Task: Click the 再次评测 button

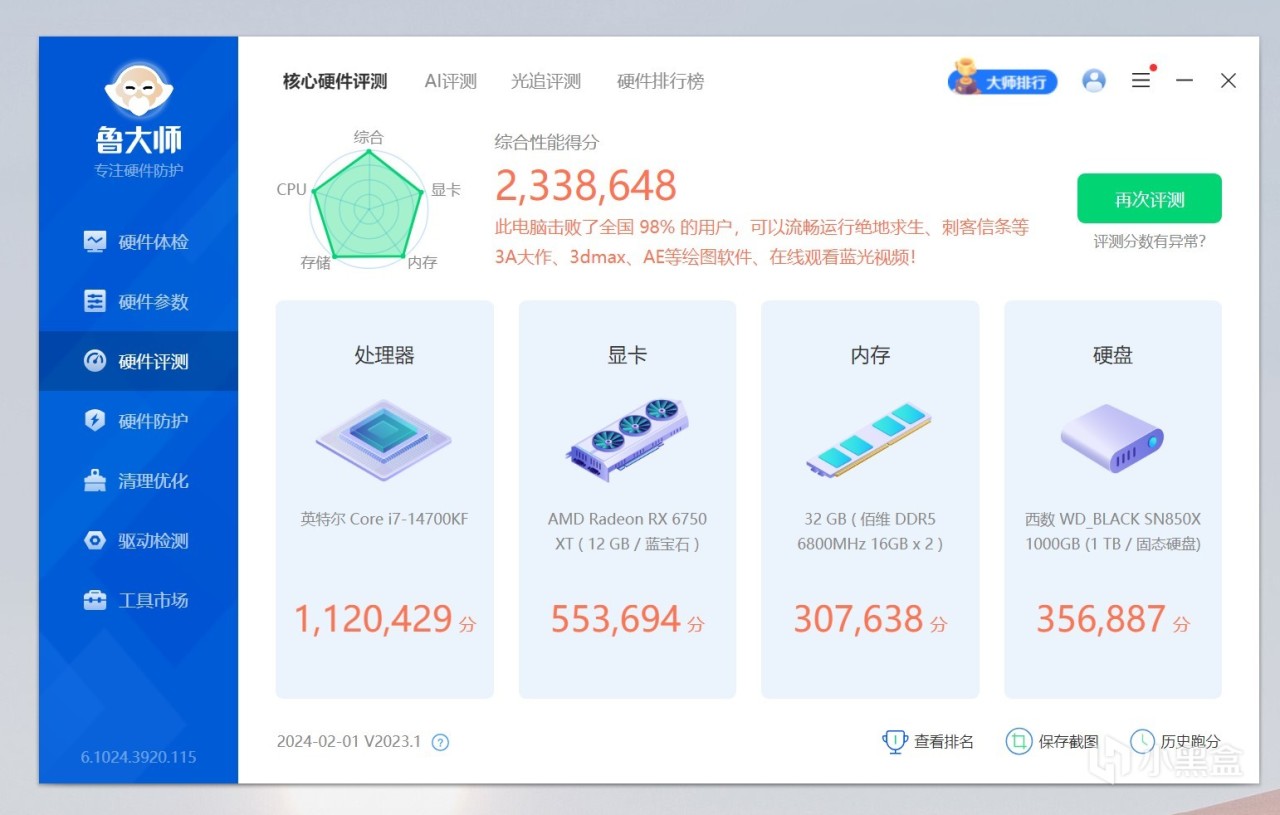Action: point(1149,199)
